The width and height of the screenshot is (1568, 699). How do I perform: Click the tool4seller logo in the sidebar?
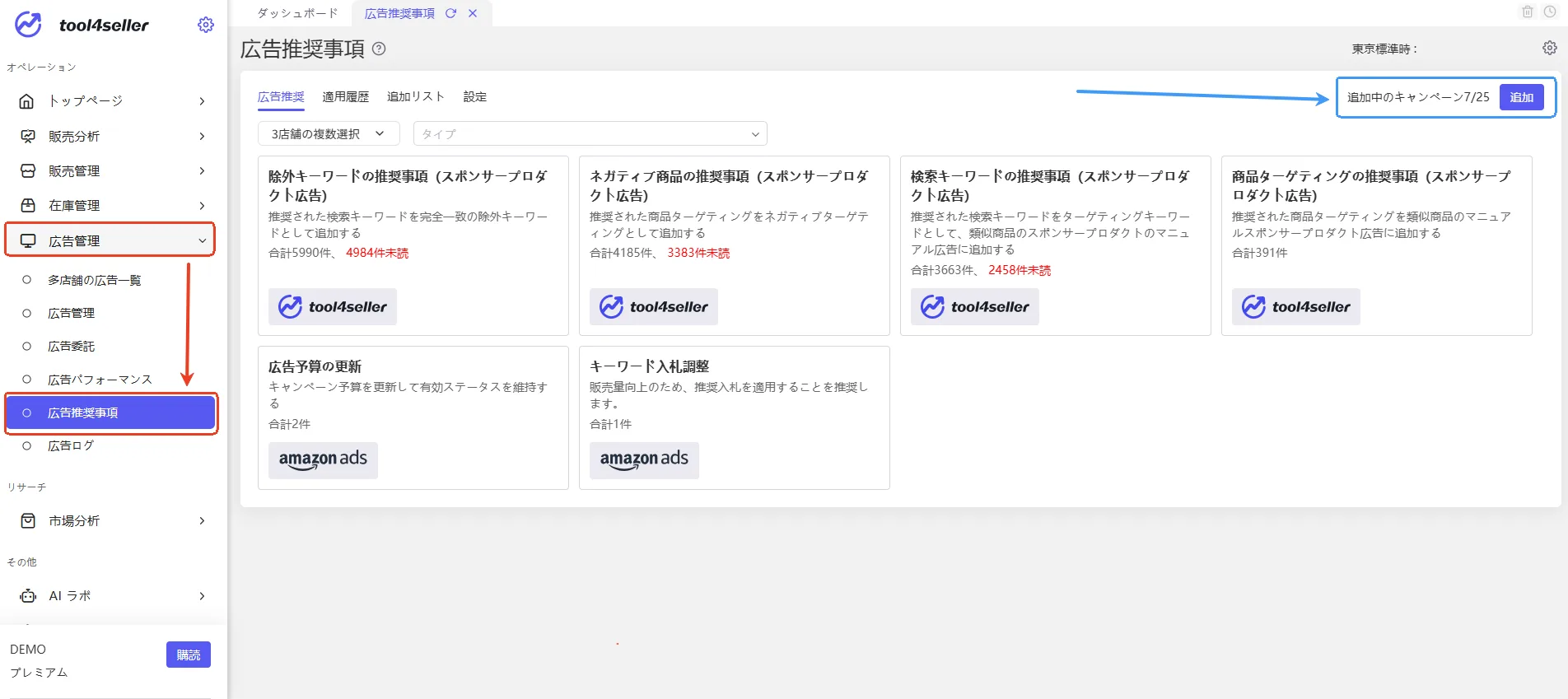pyautogui.click(x=82, y=25)
